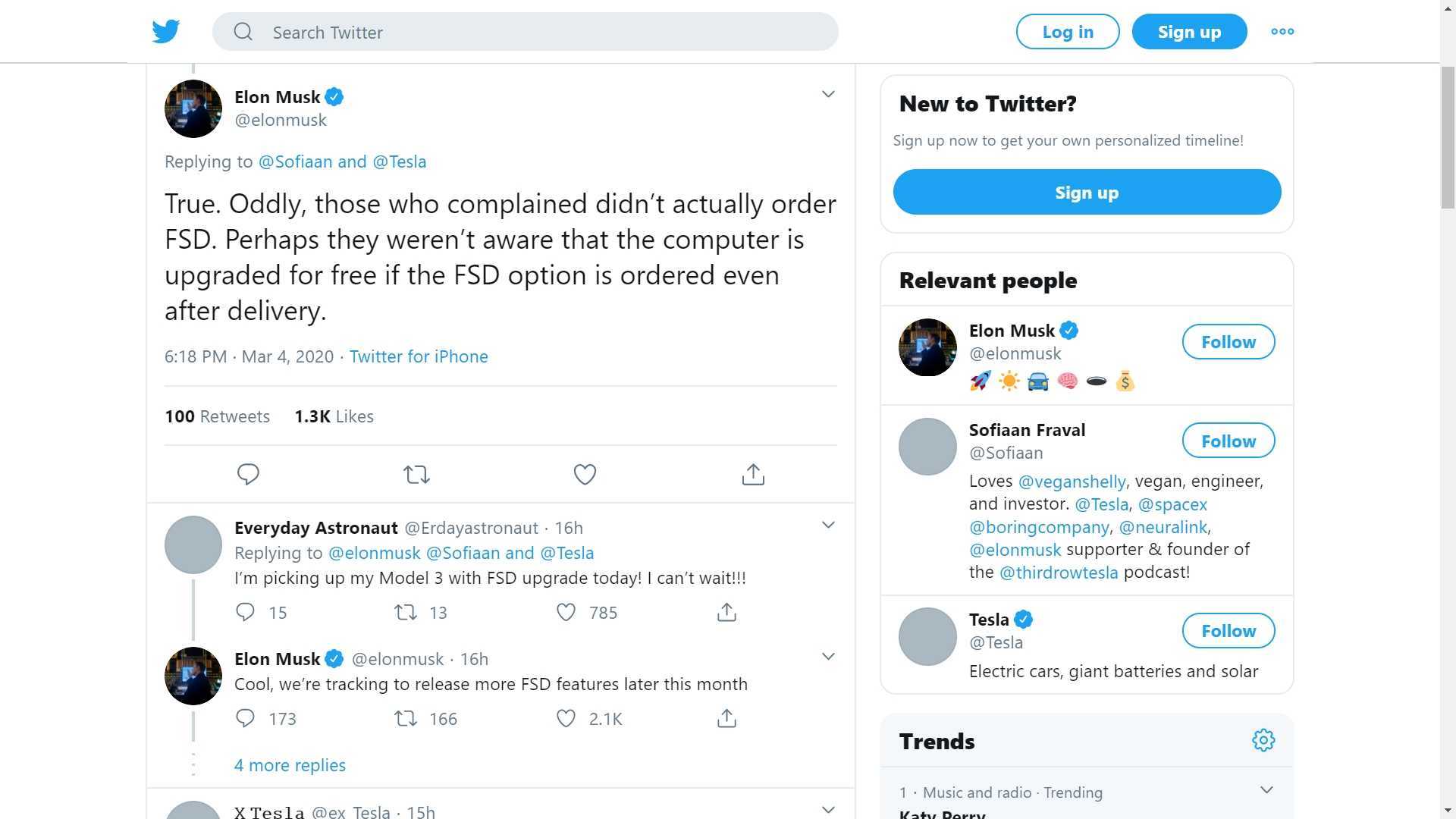Retweet the main Elon Musk tweet
Viewport: 1456px width, 819px height.
(x=416, y=475)
